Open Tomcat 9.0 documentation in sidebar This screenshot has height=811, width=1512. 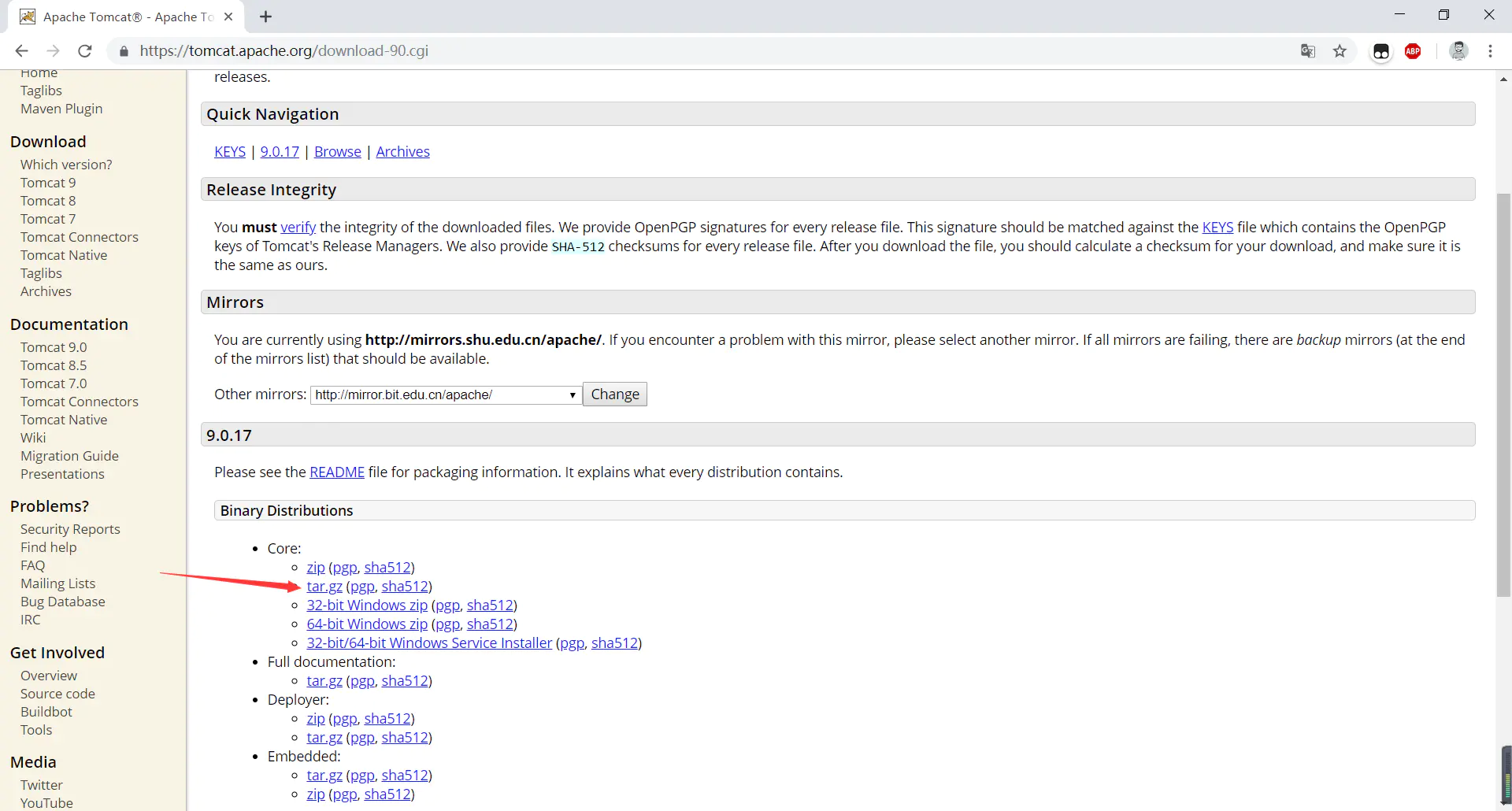tap(54, 347)
